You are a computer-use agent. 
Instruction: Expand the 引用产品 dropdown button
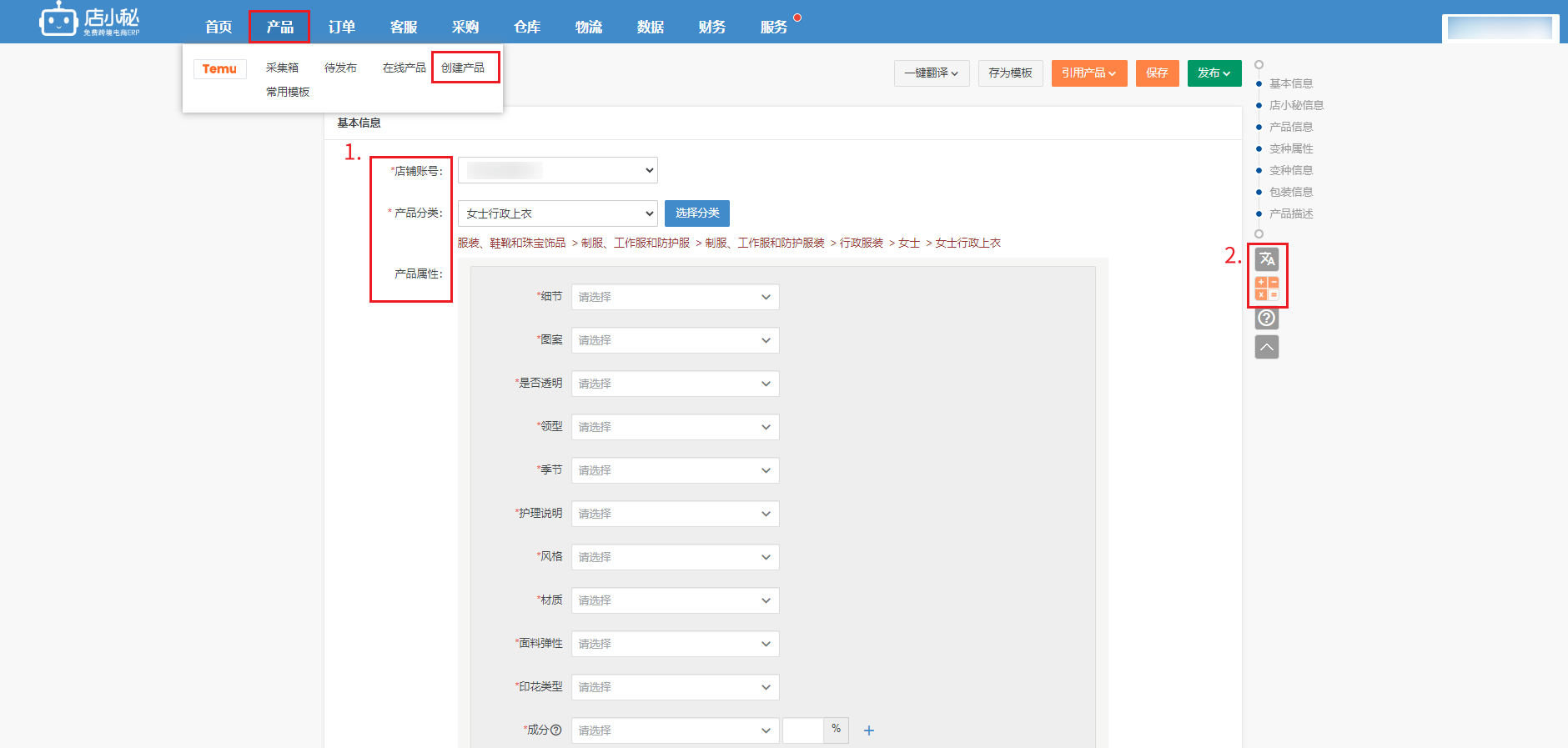tap(1089, 73)
